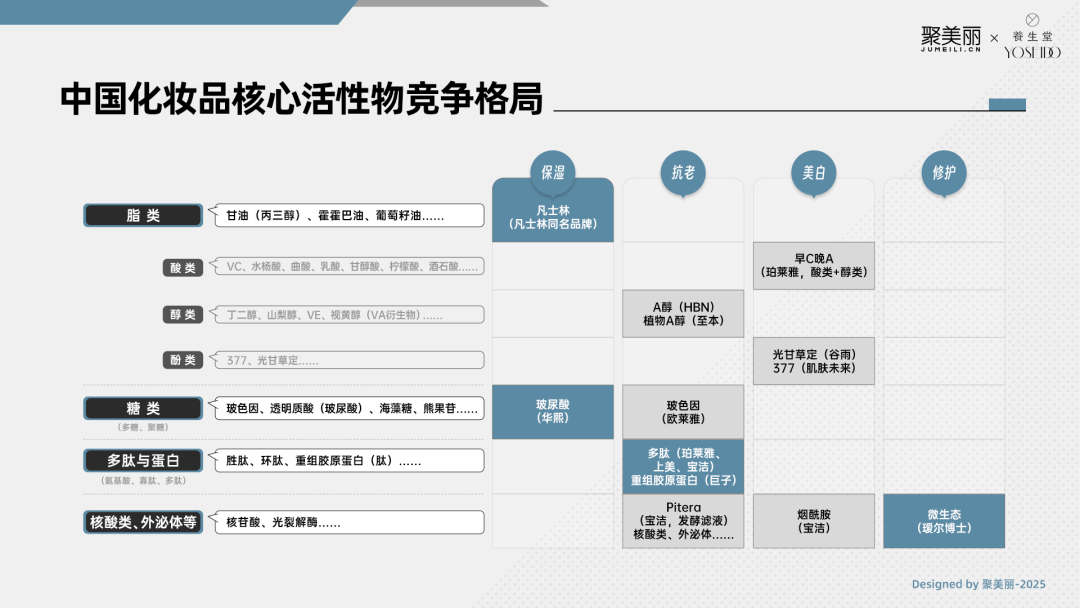Screen dimensions: 1080x608
Task: Click the 光甘草定（谷雨）cell
Action: click(x=813, y=361)
